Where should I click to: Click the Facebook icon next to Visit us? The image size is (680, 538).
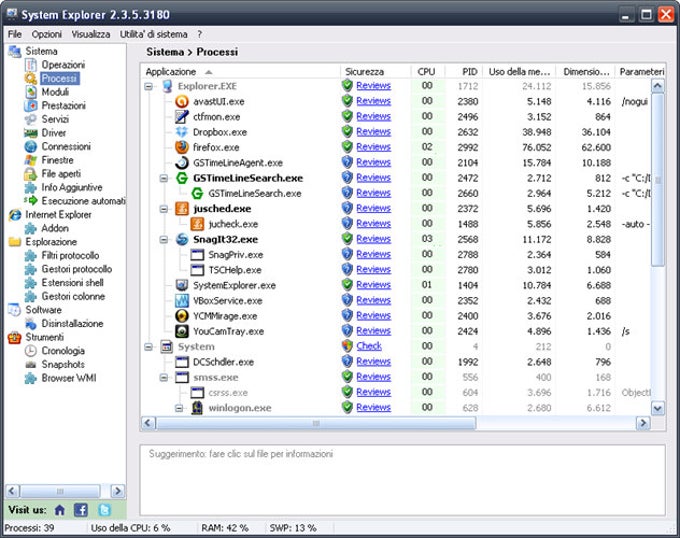coord(81,510)
